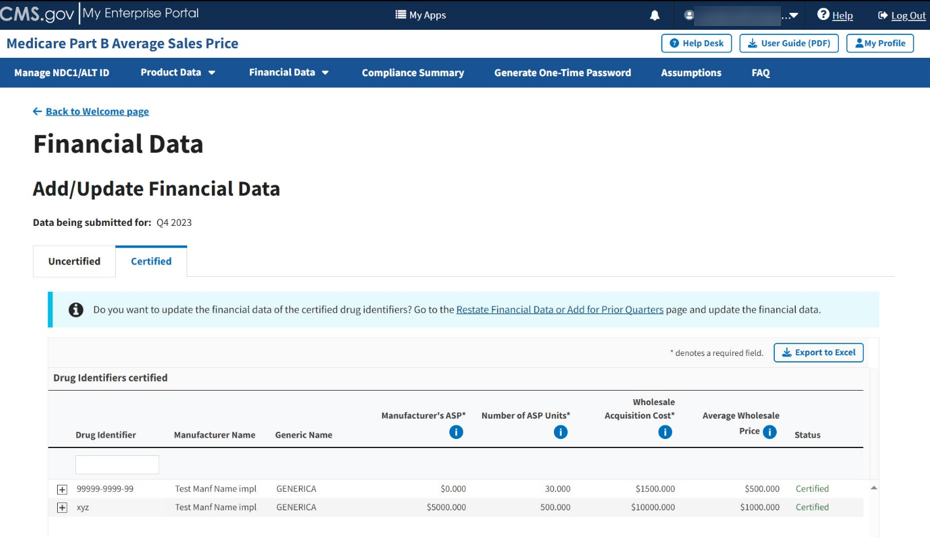Click the notification bell icon

click(x=655, y=15)
